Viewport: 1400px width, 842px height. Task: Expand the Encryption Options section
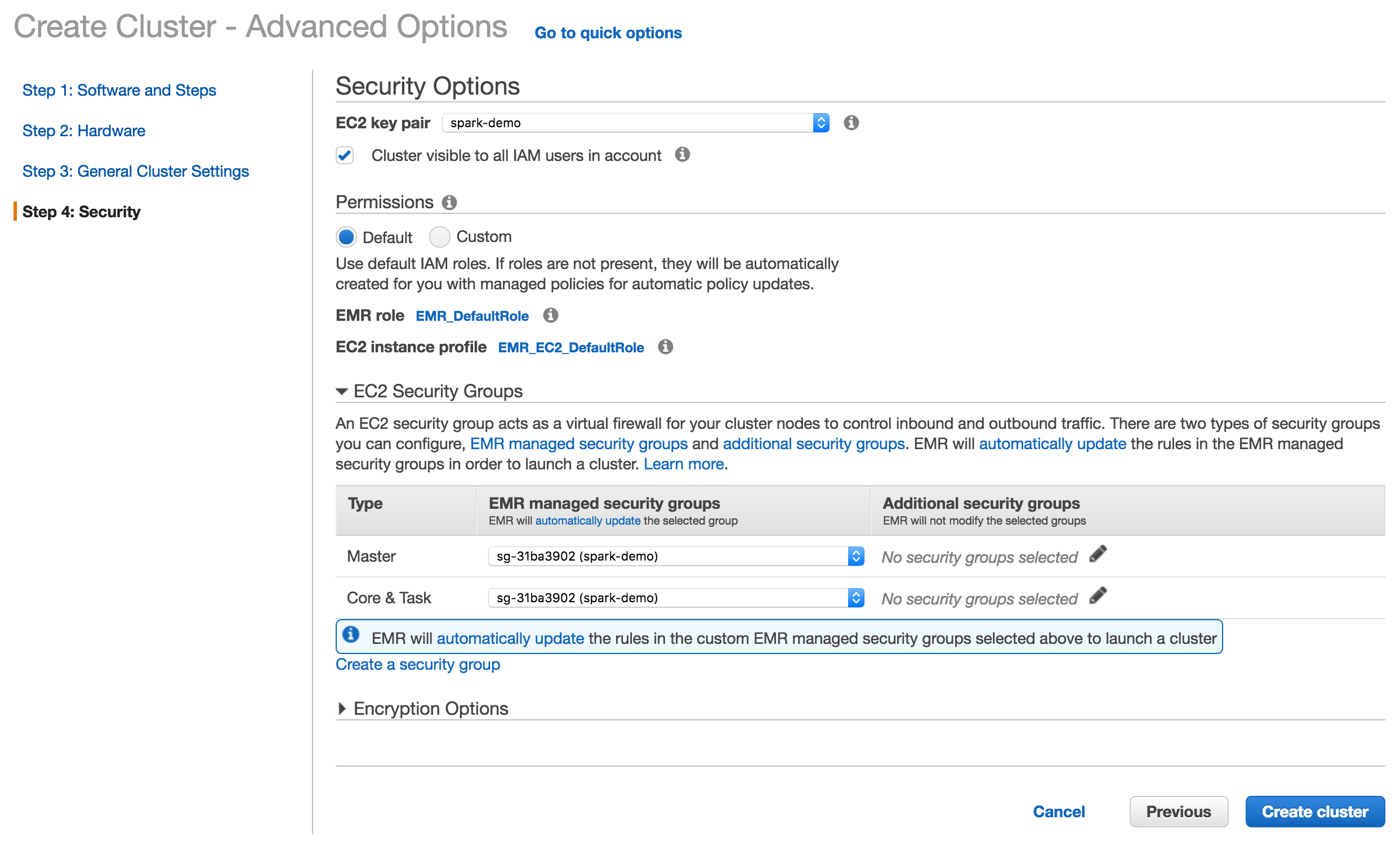pyautogui.click(x=342, y=708)
